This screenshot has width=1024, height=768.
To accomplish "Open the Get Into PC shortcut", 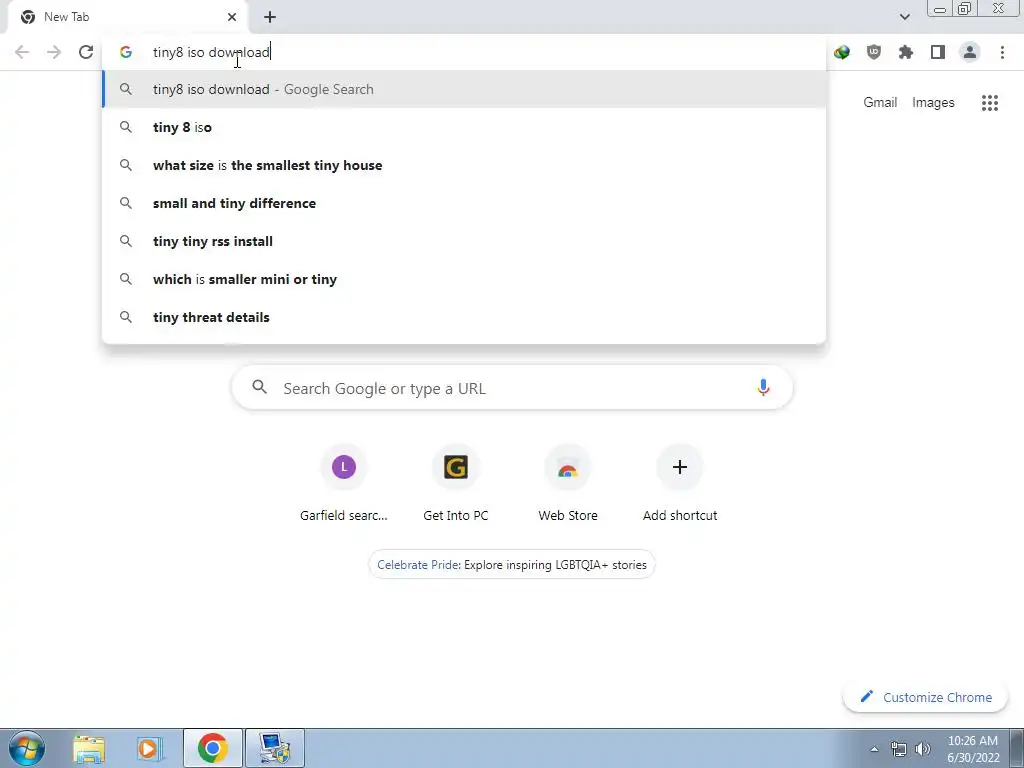I will [x=456, y=483].
